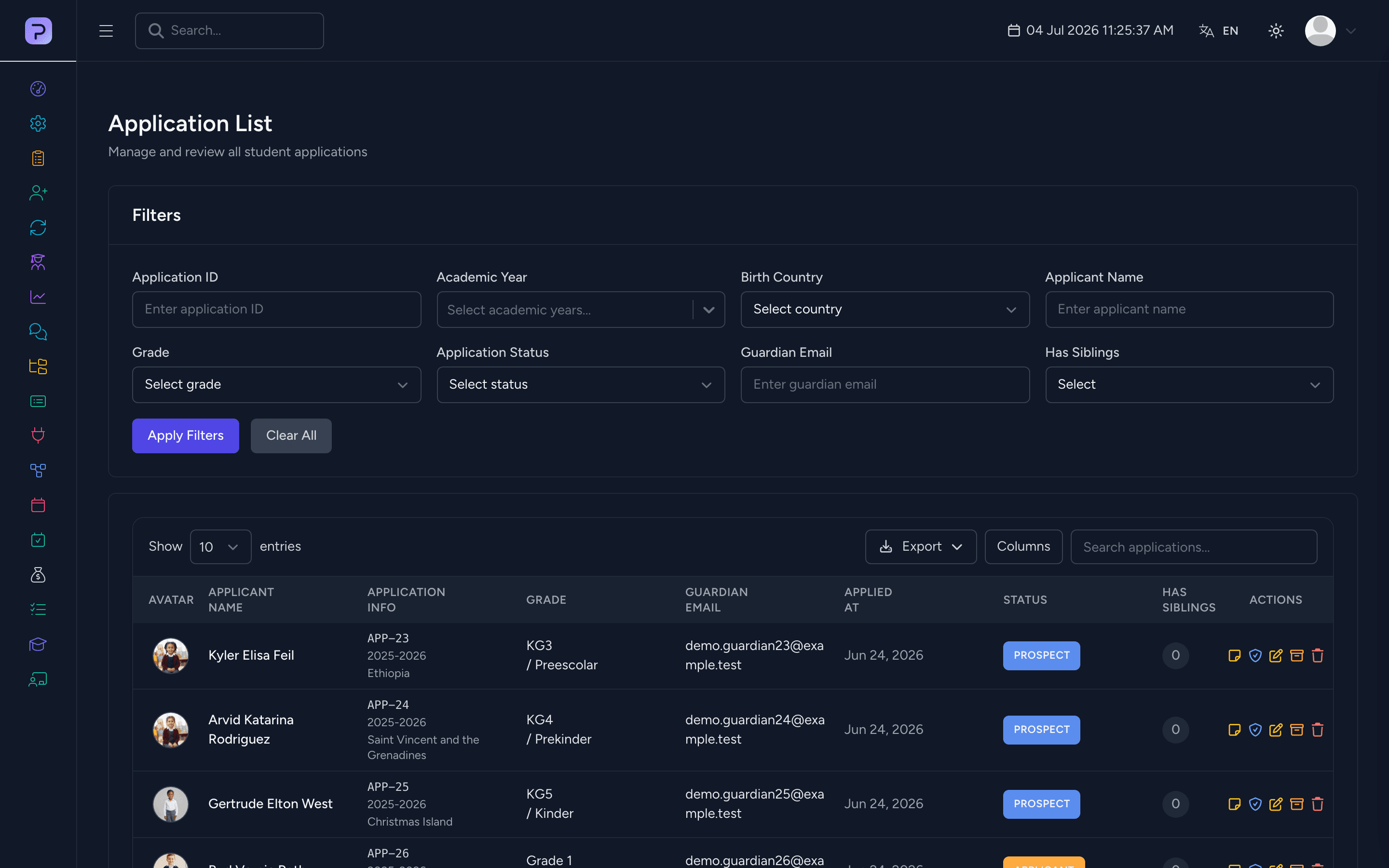Sort by Application Info column header
The width and height of the screenshot is (1389, 868).
[x=406, y=599]
